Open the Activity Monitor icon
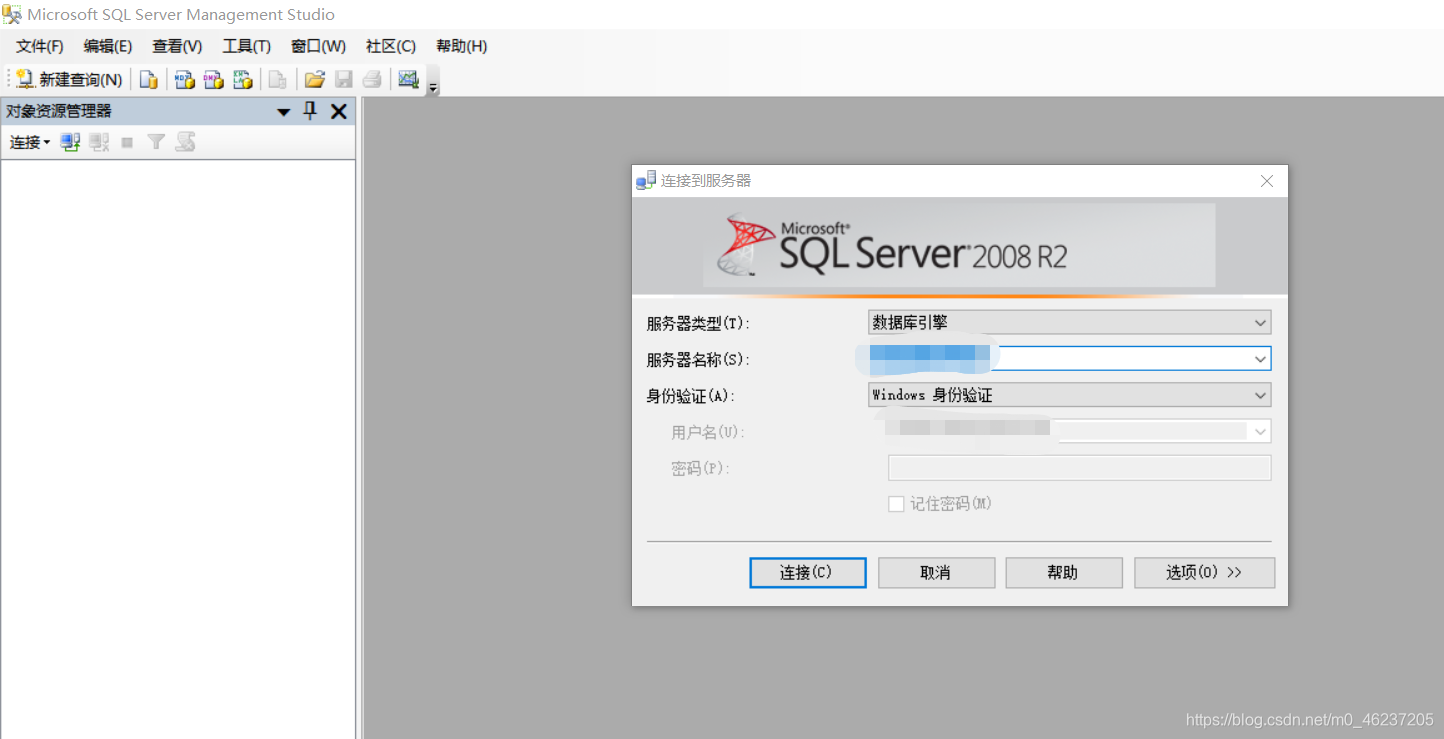The width and height of the screenshot is (1444, 739). (408, 80)
